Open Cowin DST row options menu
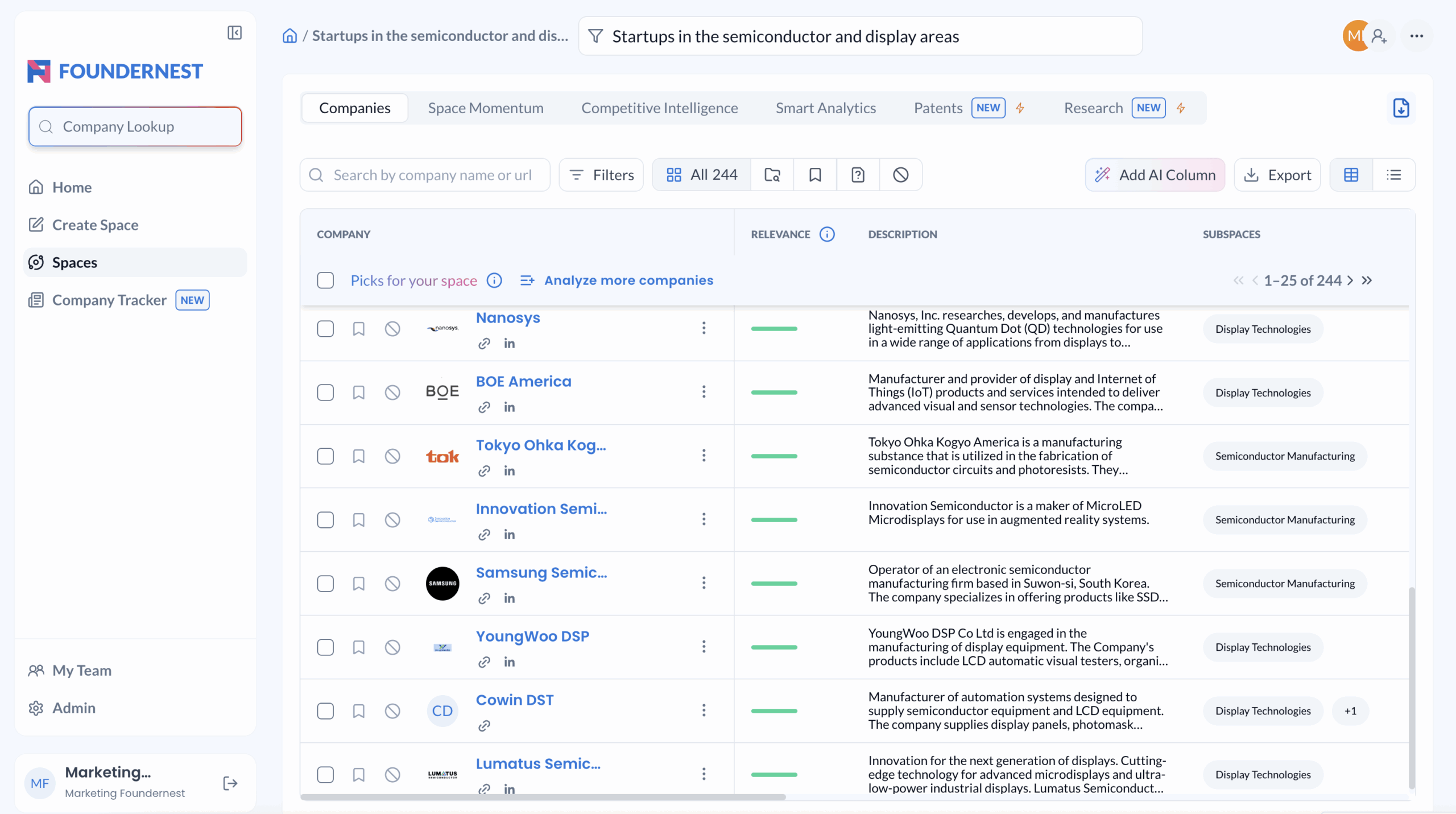Viewport: 1456px width, 814px height. tap(704, 710)
